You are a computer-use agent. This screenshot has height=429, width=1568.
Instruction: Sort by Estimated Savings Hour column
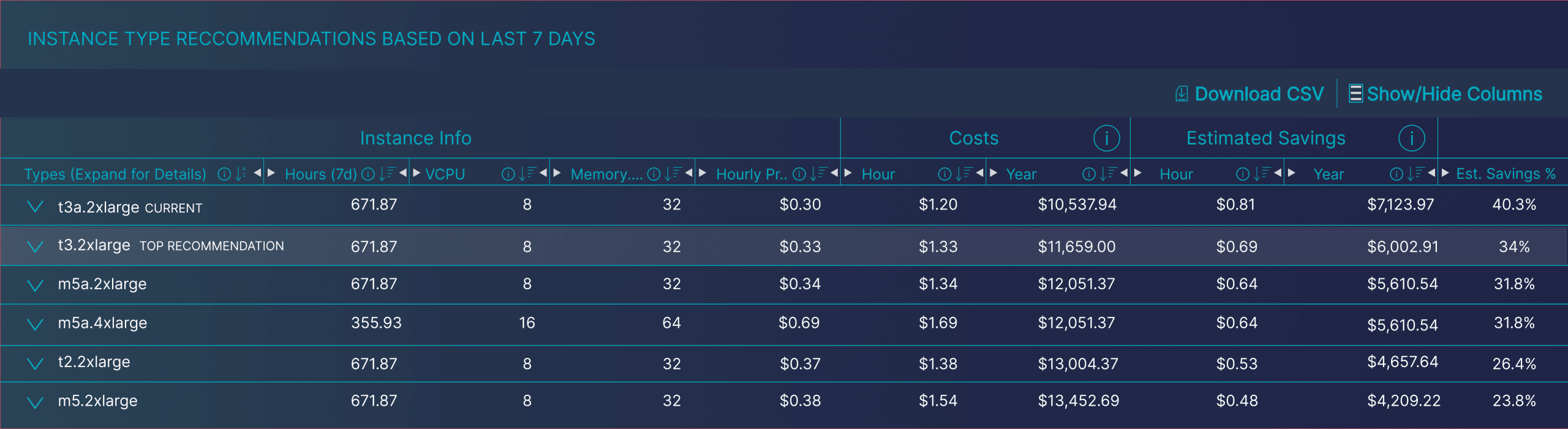(1262, 174)
